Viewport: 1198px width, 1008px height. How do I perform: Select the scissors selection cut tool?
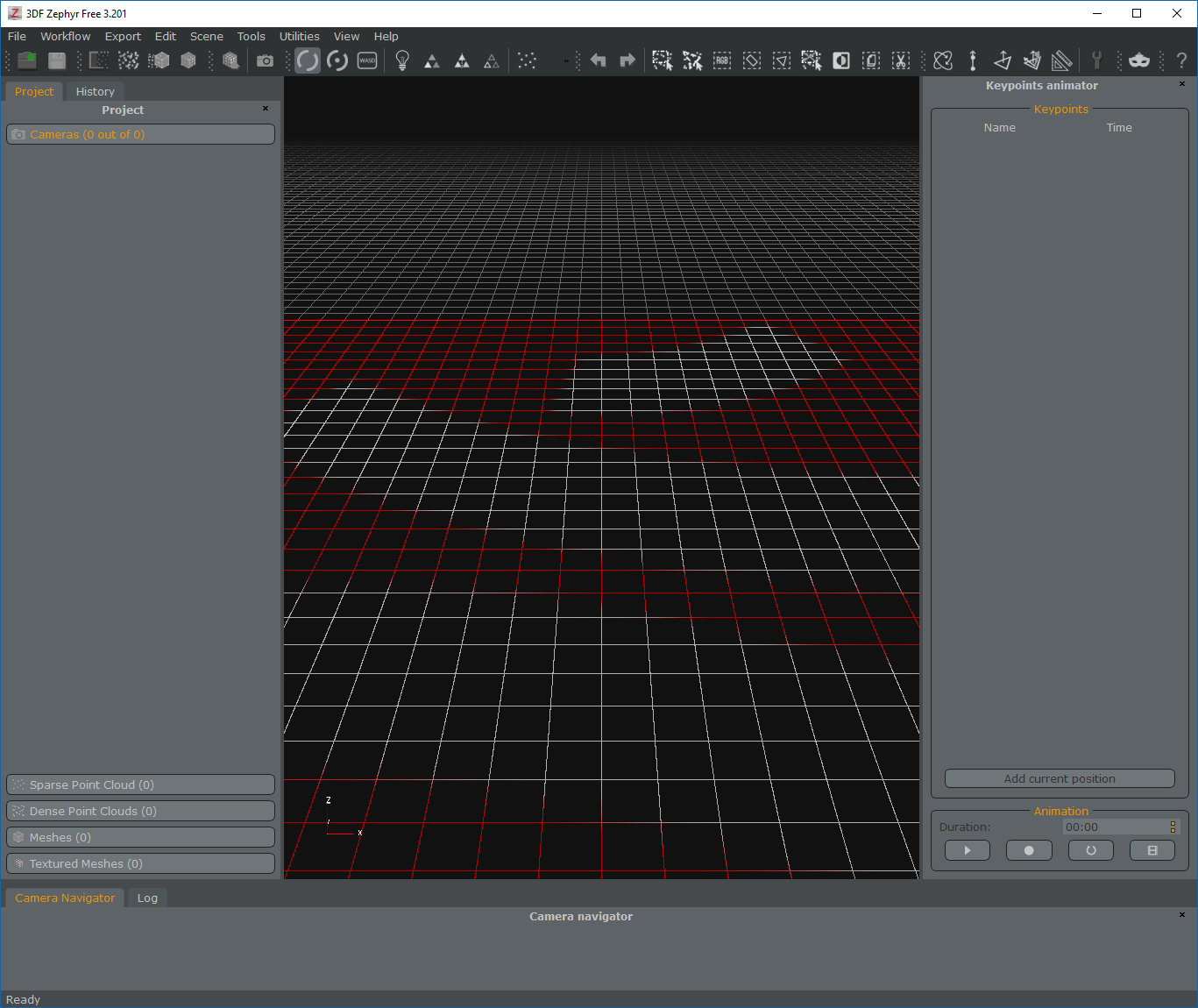coord(900,60)
